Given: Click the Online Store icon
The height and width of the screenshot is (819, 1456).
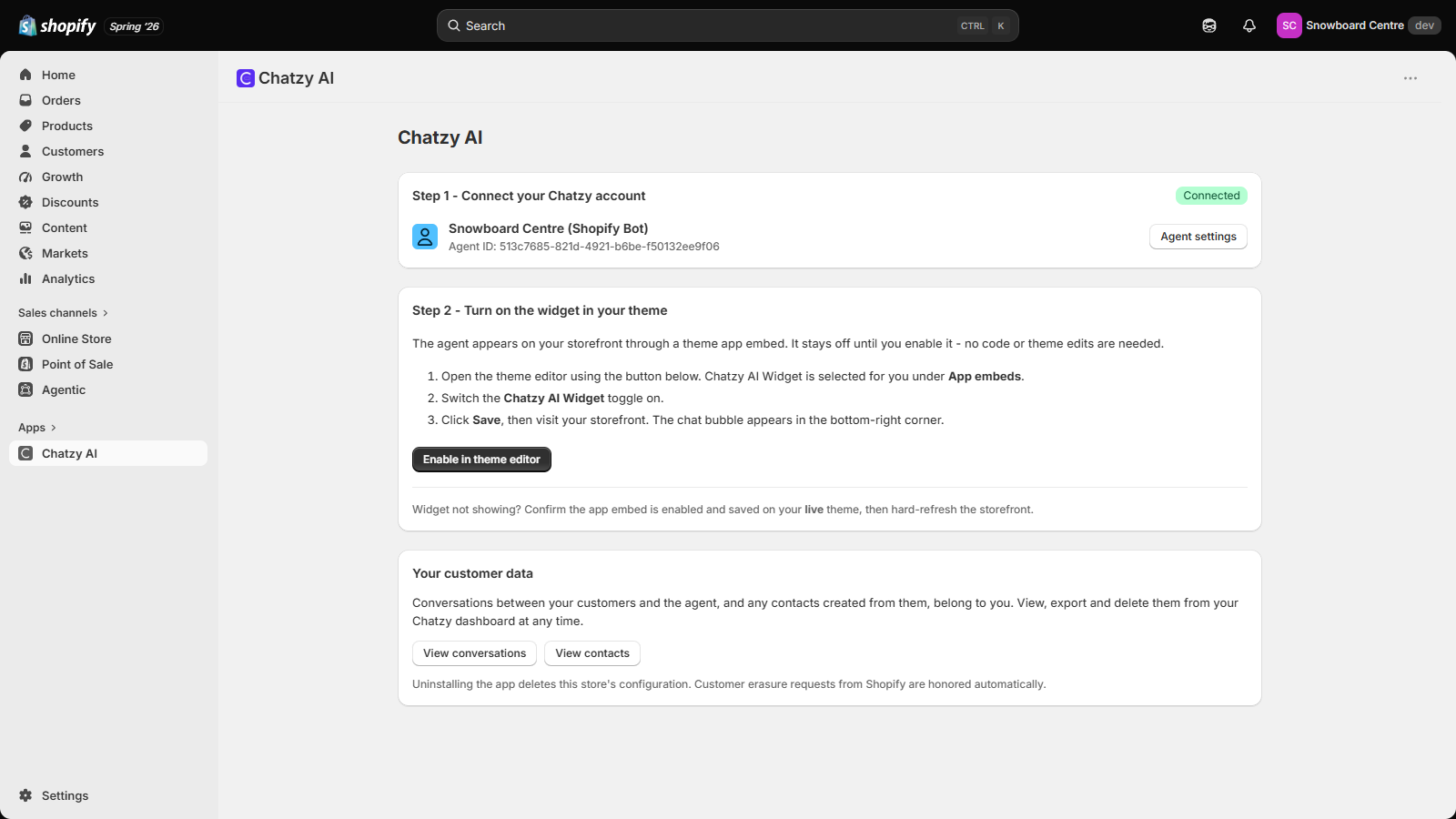Looking at the screenshot, I should (25, 339).
